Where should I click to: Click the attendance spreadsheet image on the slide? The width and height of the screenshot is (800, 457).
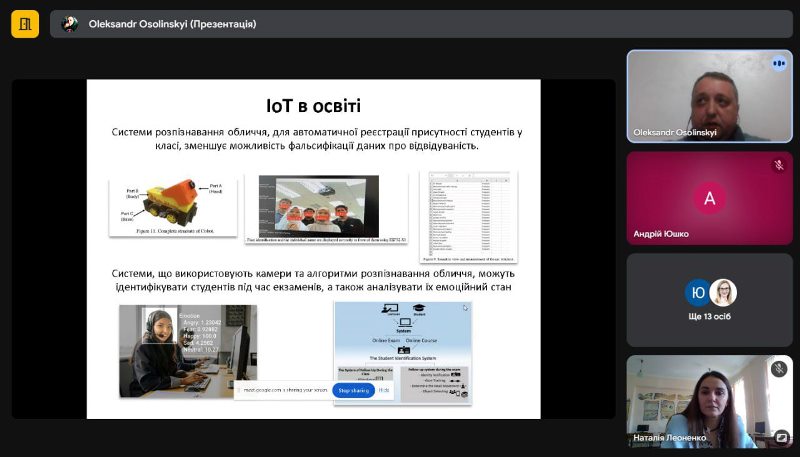468,214
